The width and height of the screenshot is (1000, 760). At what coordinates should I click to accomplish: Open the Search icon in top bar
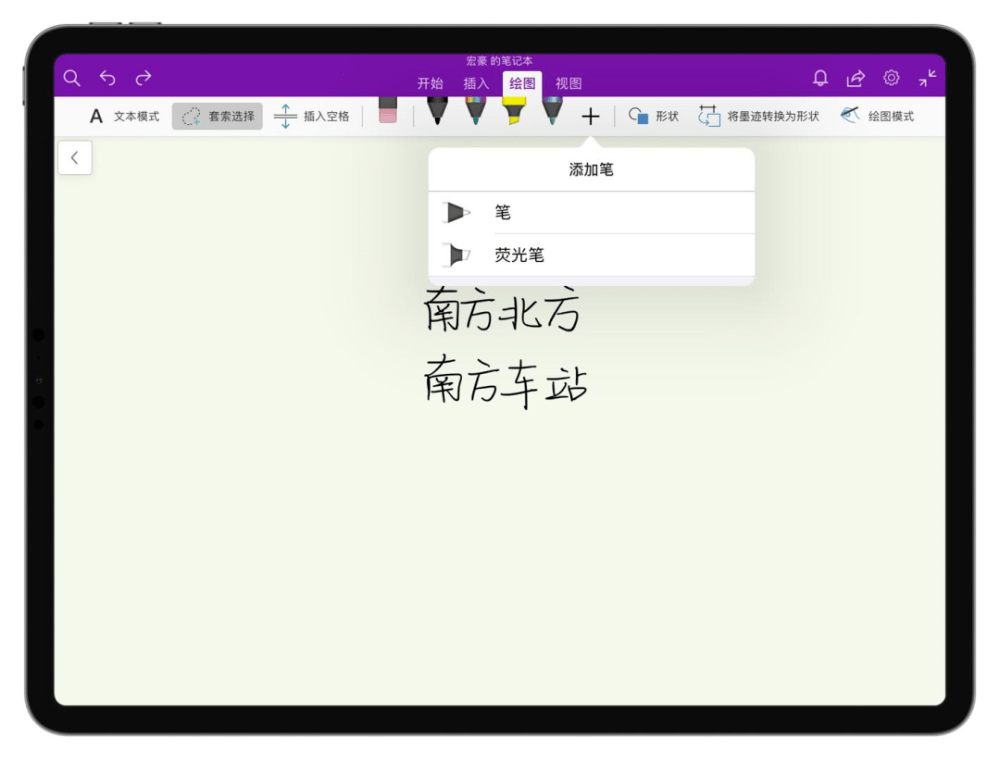click(x=71, y=77)
